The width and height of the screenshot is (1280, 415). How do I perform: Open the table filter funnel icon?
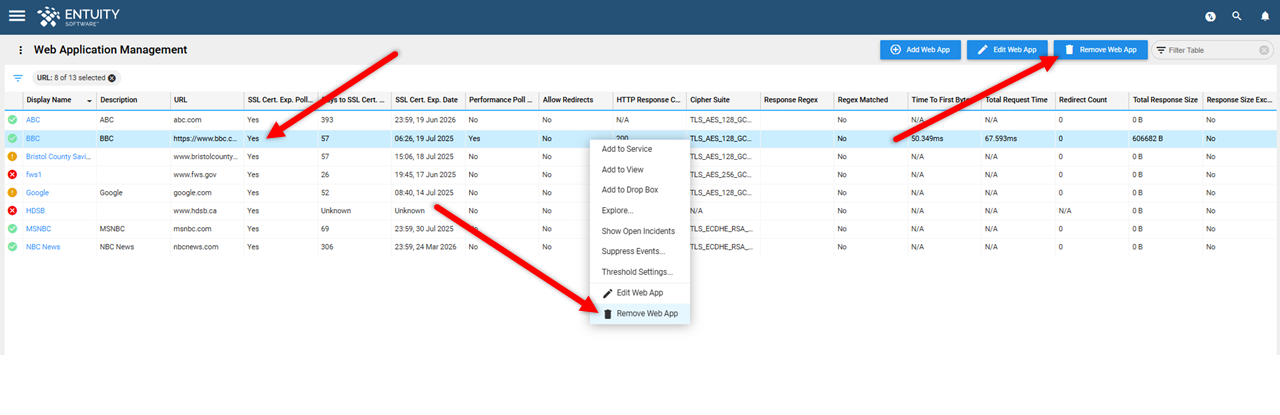click(18, 78)
